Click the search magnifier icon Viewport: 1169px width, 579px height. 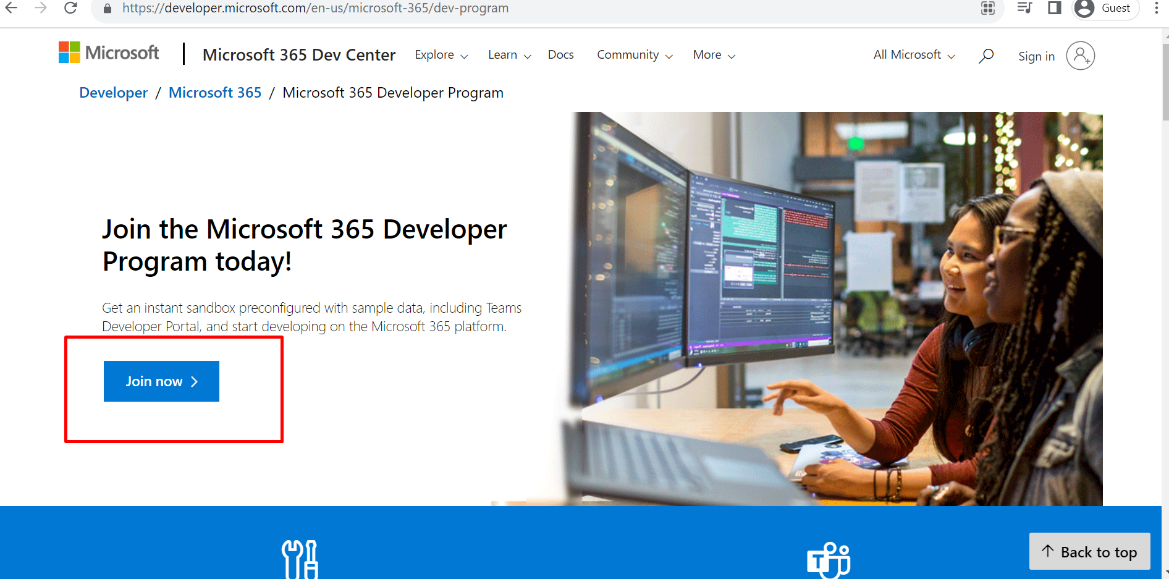pos(986,56)
